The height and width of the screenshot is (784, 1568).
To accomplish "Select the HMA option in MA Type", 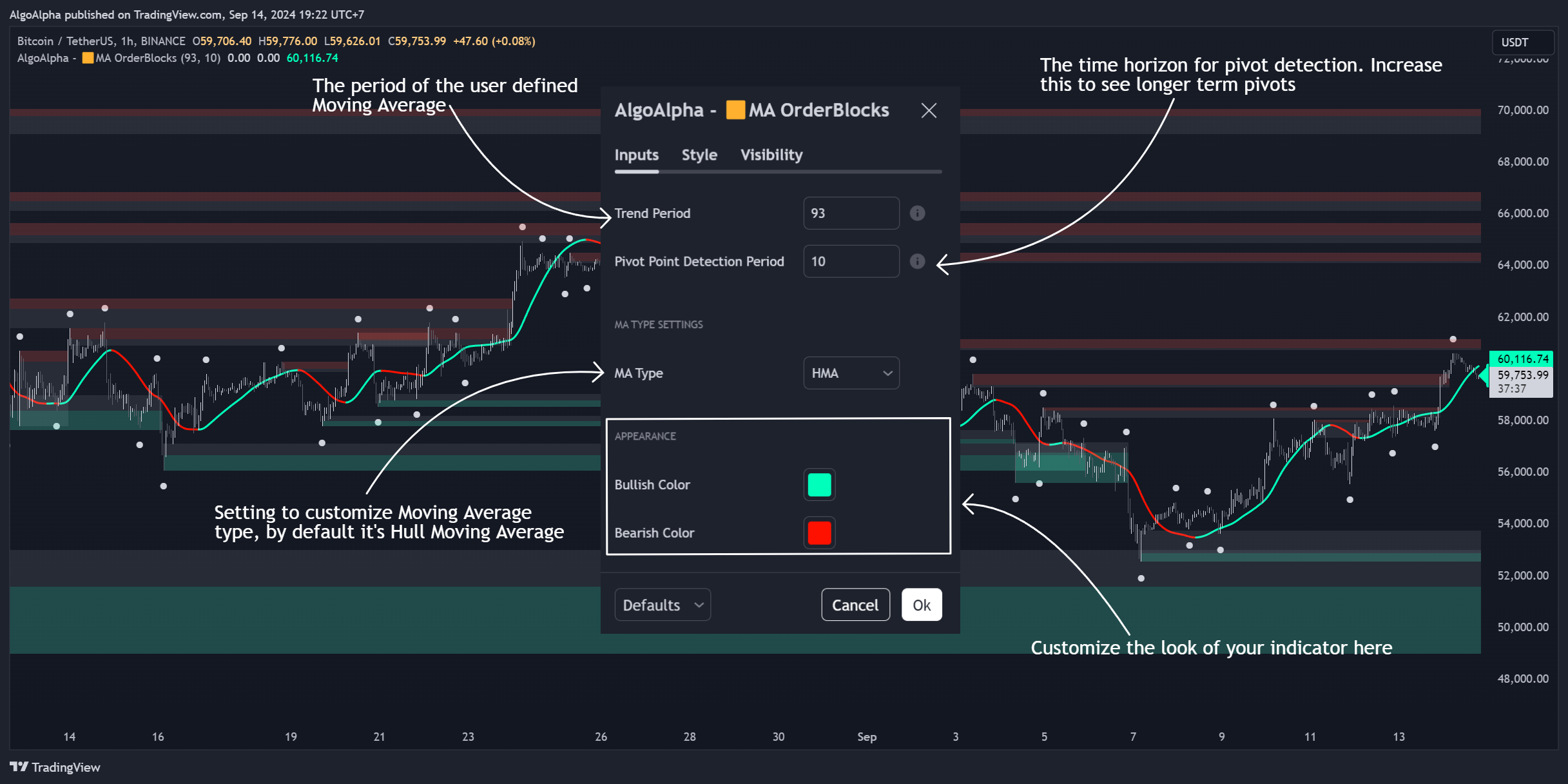I will coord(851,373).
